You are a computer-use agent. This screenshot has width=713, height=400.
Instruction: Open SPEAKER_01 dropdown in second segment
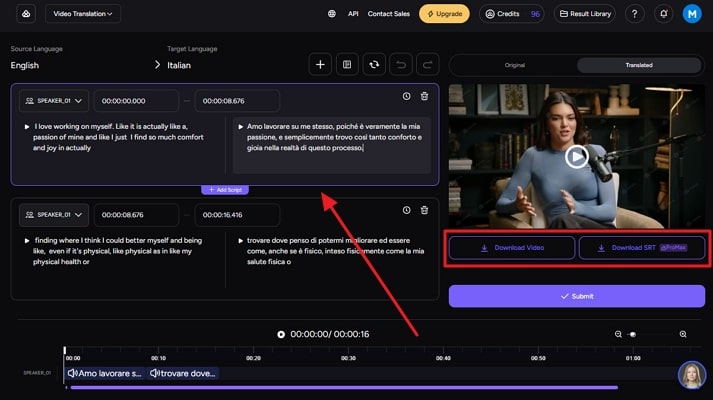click(x=54, y=215)
